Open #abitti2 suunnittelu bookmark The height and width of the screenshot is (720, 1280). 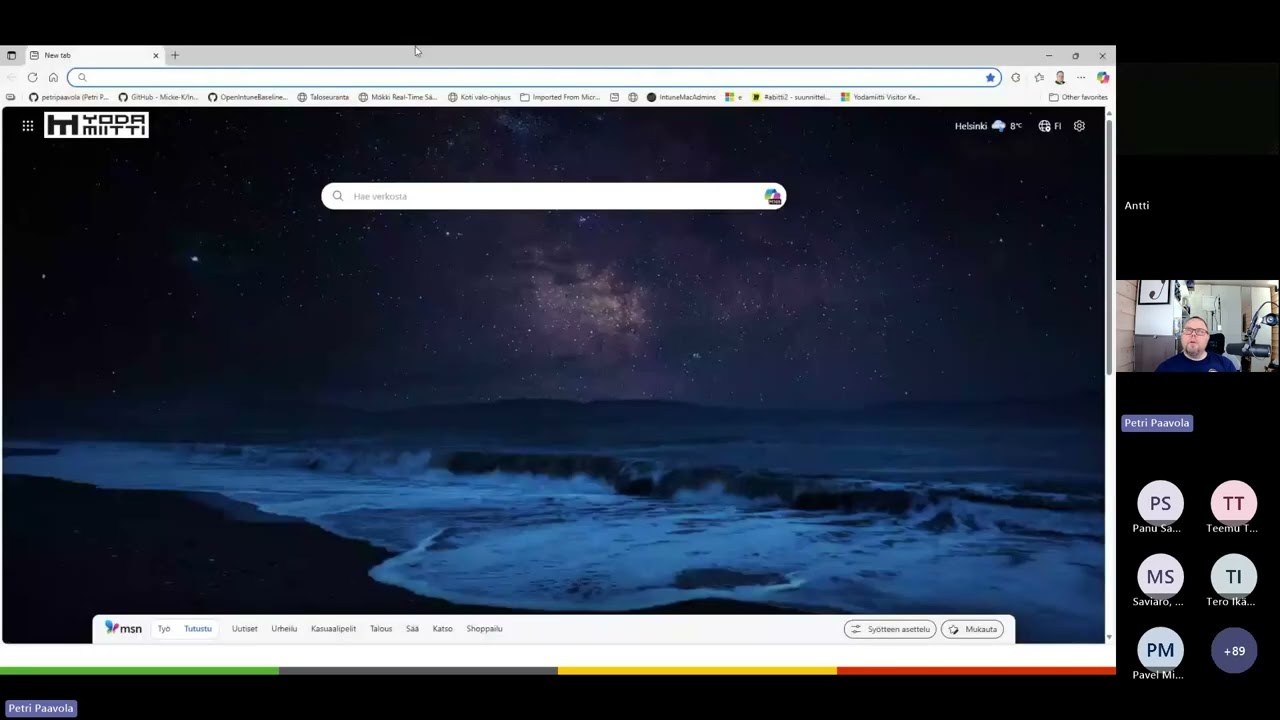coord(790,97)
